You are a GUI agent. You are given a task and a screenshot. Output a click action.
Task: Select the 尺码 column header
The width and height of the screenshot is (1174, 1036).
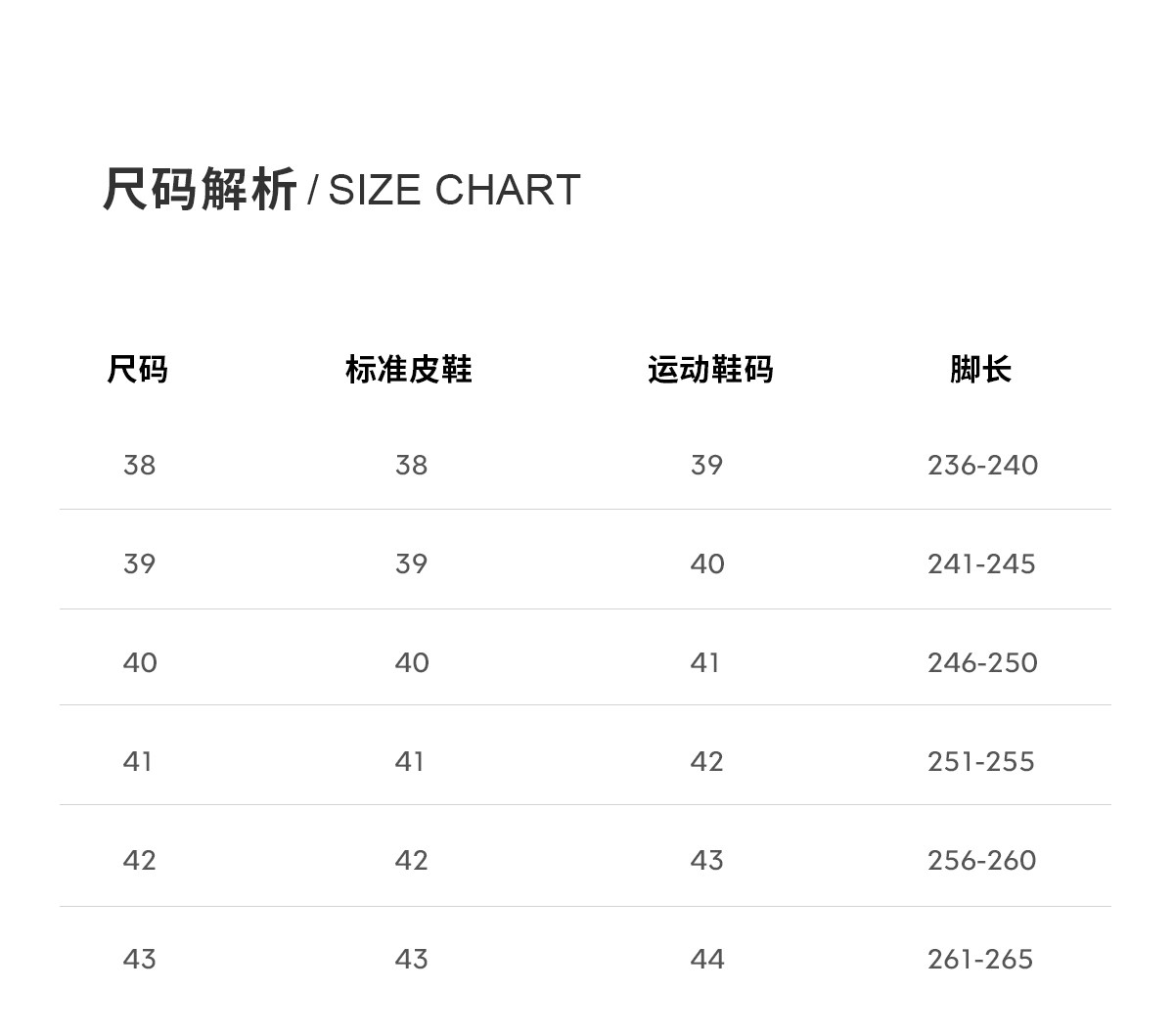tap(138, 370)
